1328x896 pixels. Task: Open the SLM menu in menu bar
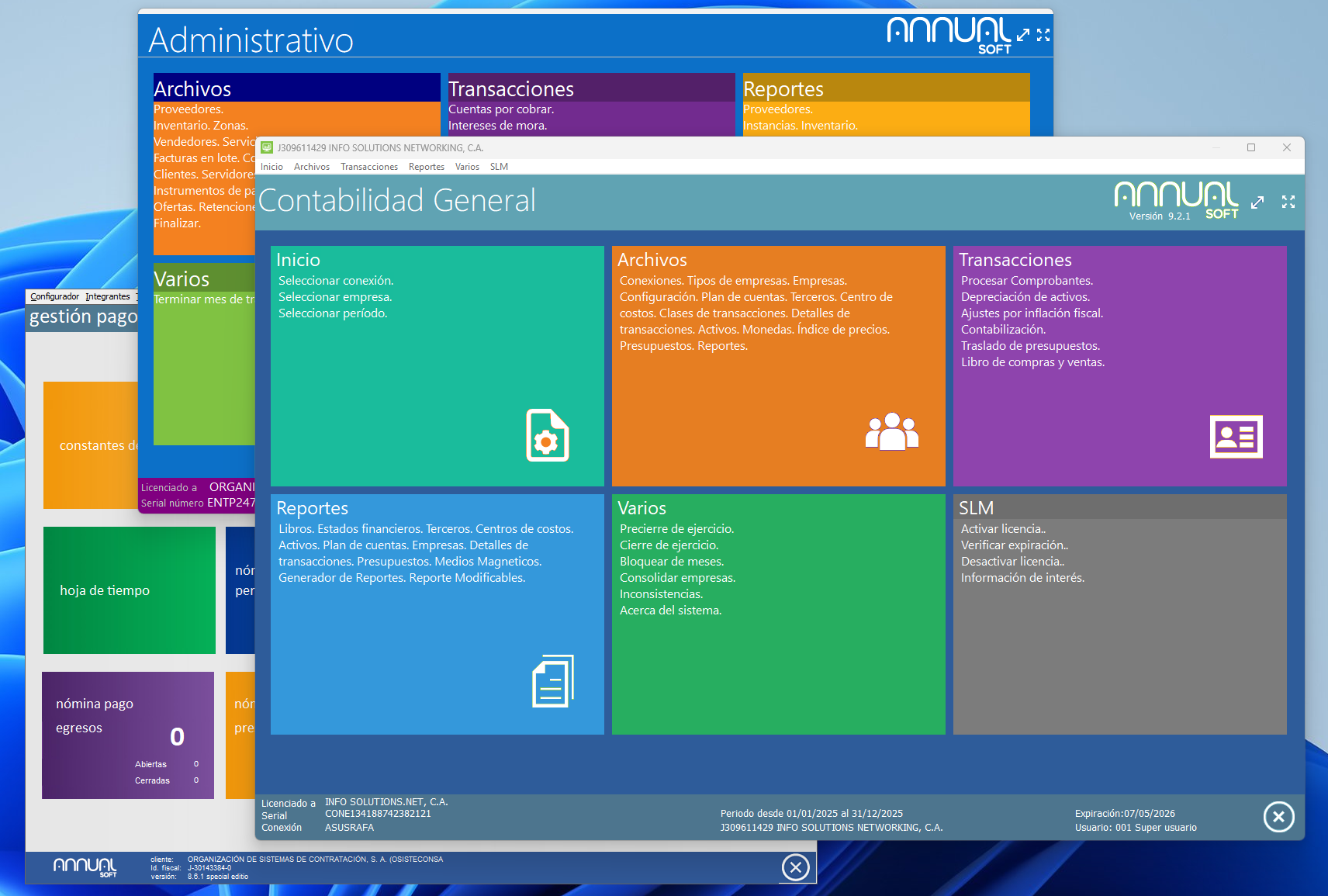click(x=499, y=167)
